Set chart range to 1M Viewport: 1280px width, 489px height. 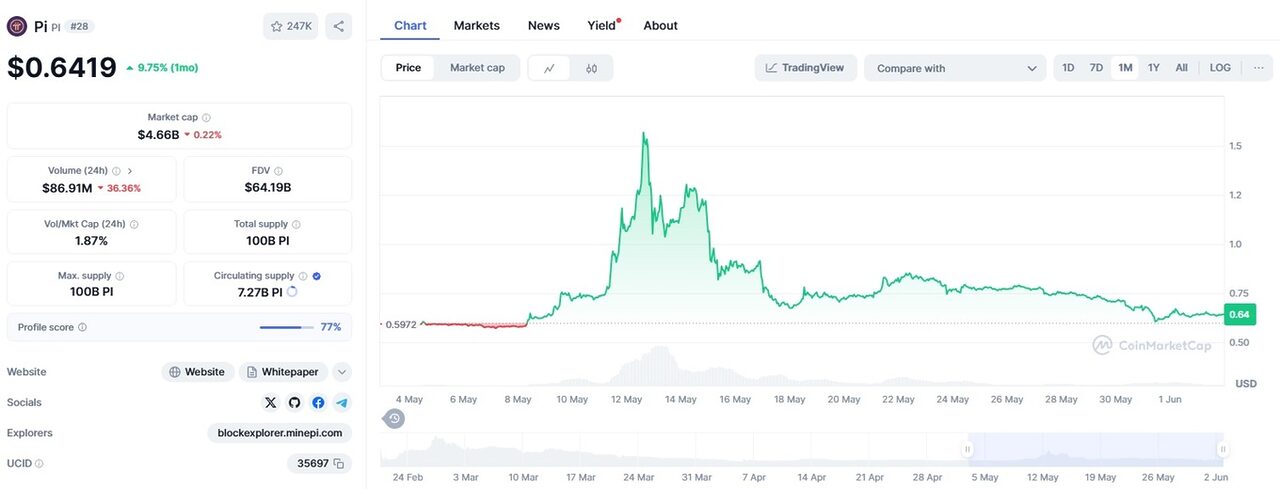[1125, 68]
